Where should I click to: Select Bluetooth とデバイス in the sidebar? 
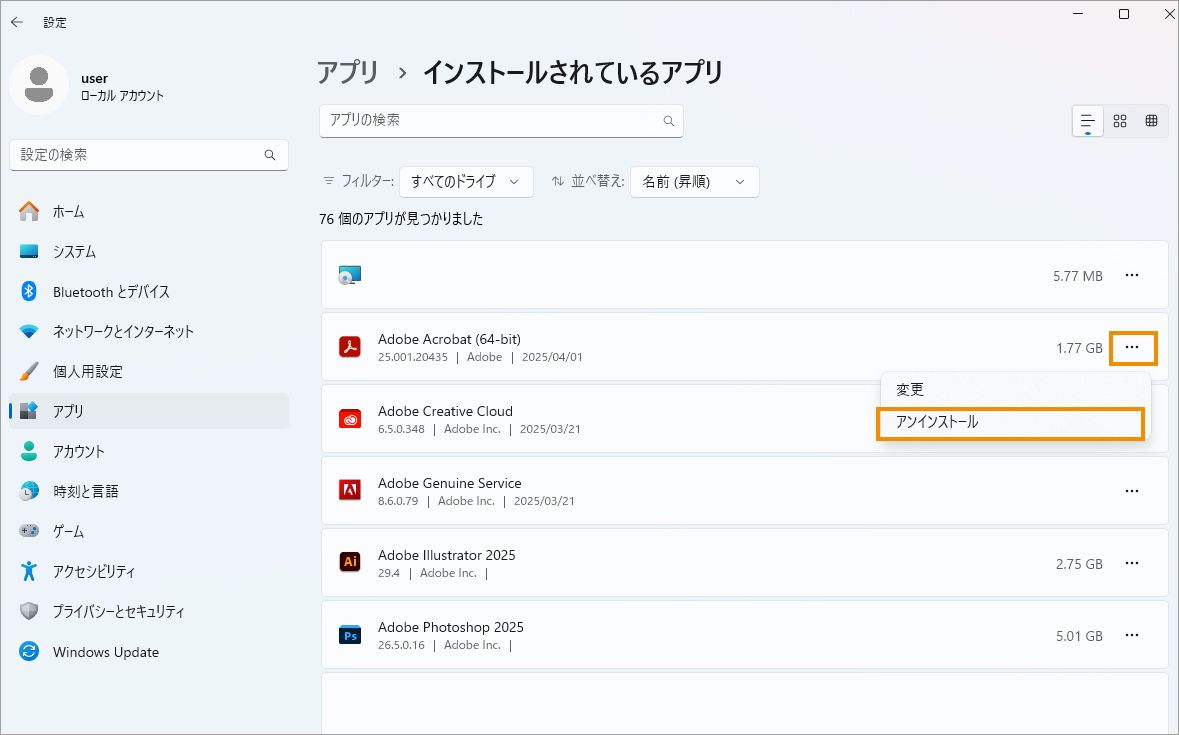tap(110, 291)
